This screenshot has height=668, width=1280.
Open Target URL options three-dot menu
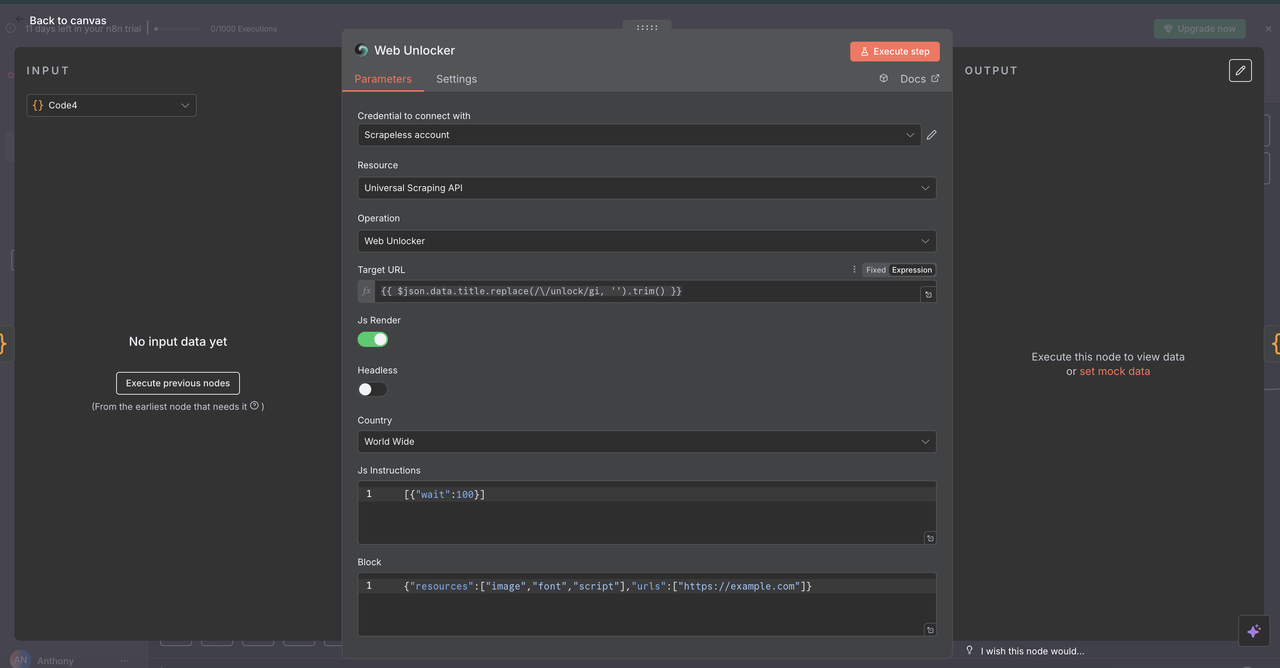click(854, 270)
